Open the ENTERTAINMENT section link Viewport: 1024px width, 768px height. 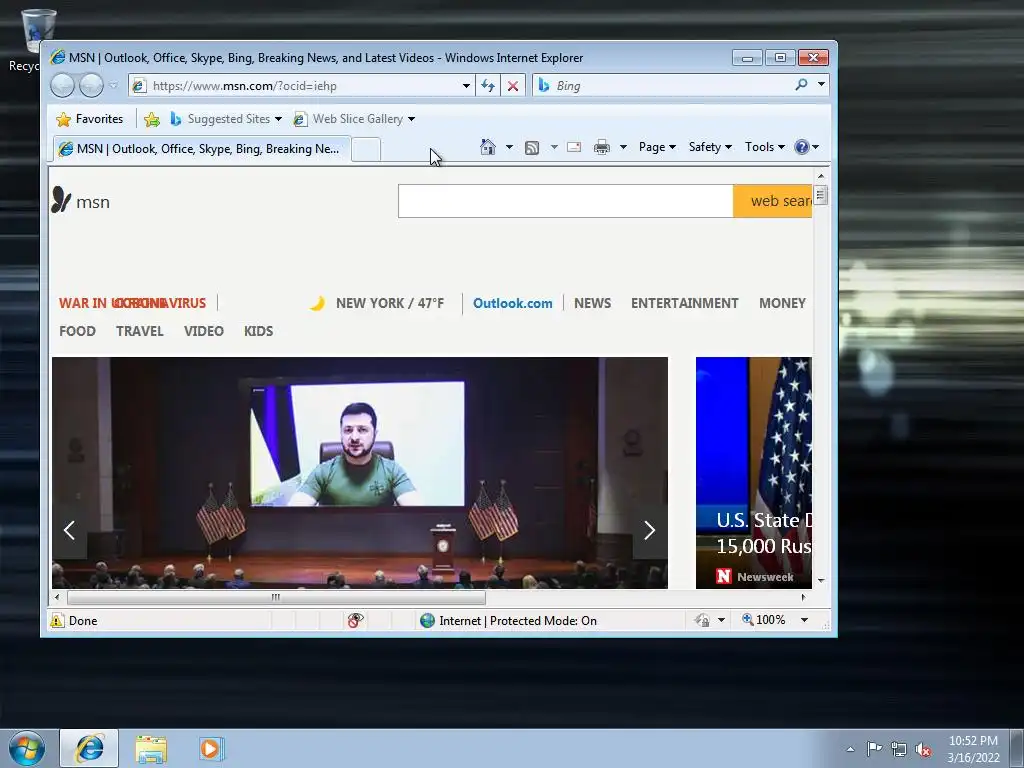point(684,303)
